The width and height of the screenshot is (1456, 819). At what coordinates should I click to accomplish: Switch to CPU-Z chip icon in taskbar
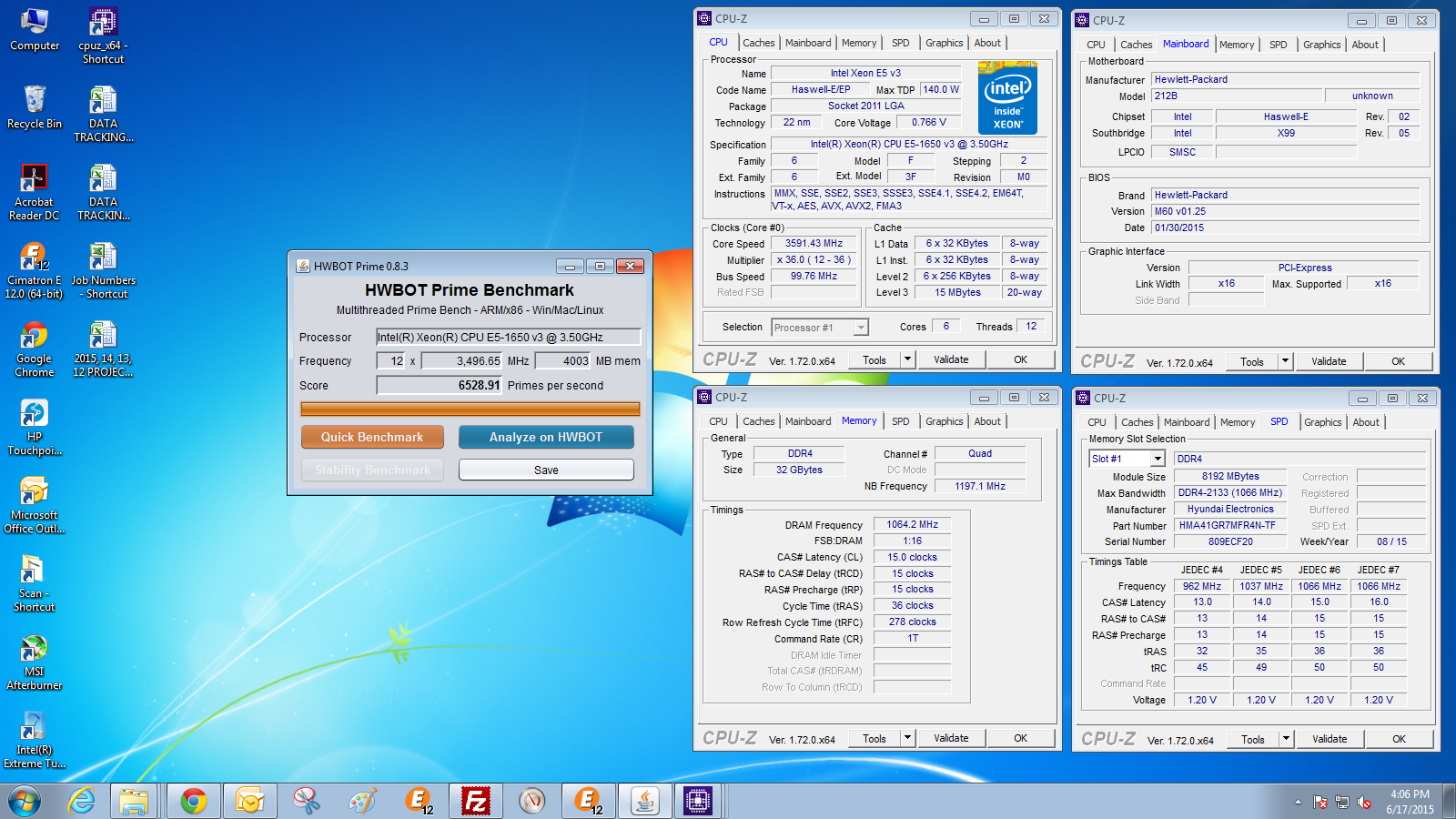coord(698,801)
